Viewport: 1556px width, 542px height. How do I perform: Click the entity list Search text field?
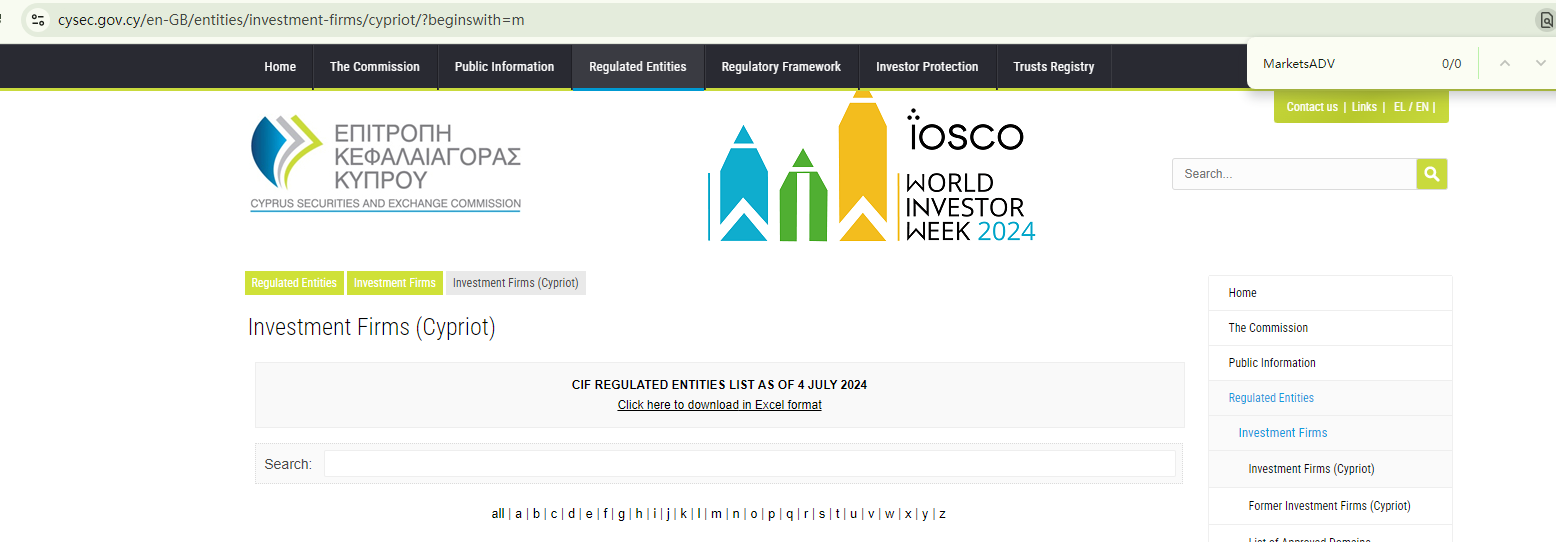pos(750,464)
